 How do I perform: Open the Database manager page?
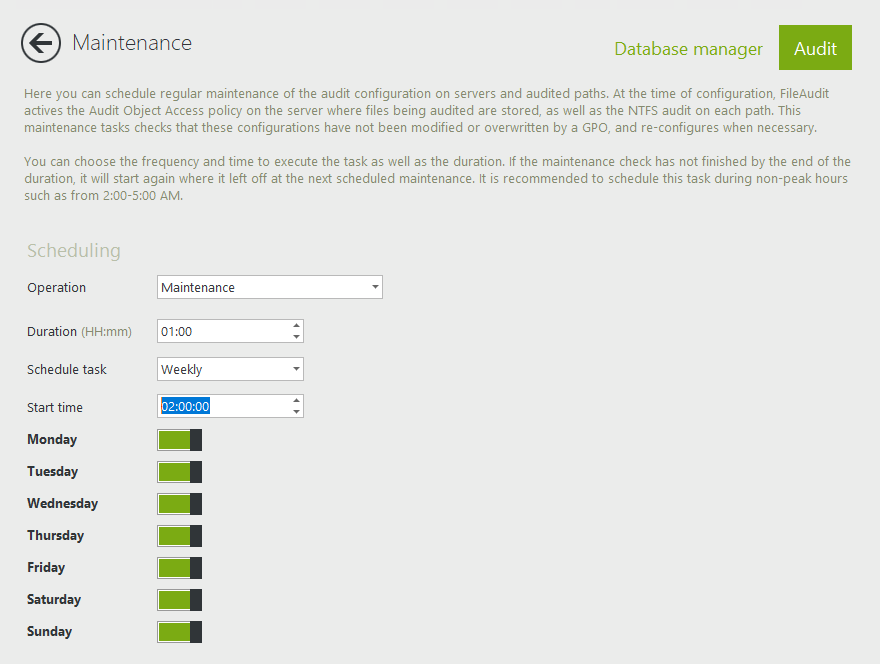(688, 49)
